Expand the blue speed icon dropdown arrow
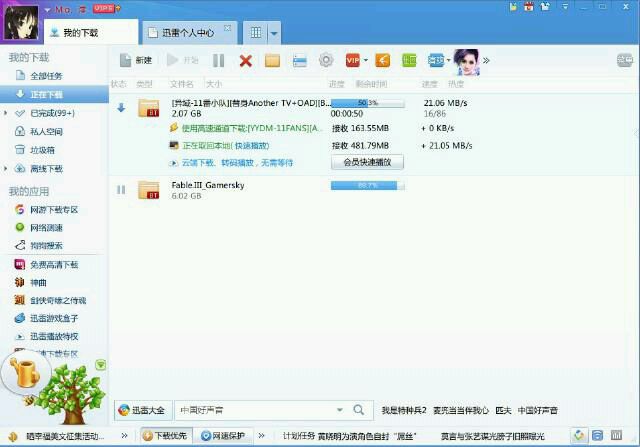Screen dimensions: 640x447 point(449,60)
